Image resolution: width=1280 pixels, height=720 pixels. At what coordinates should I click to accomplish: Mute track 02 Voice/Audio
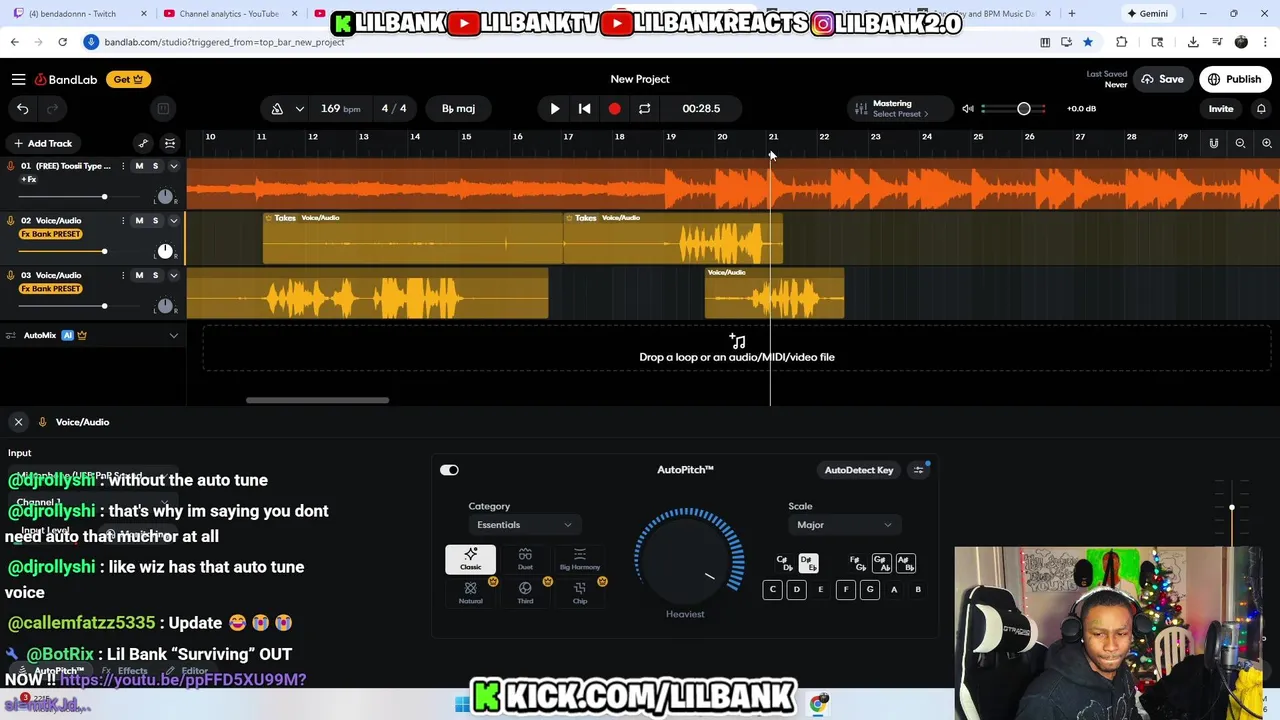(x=139, y=220)
